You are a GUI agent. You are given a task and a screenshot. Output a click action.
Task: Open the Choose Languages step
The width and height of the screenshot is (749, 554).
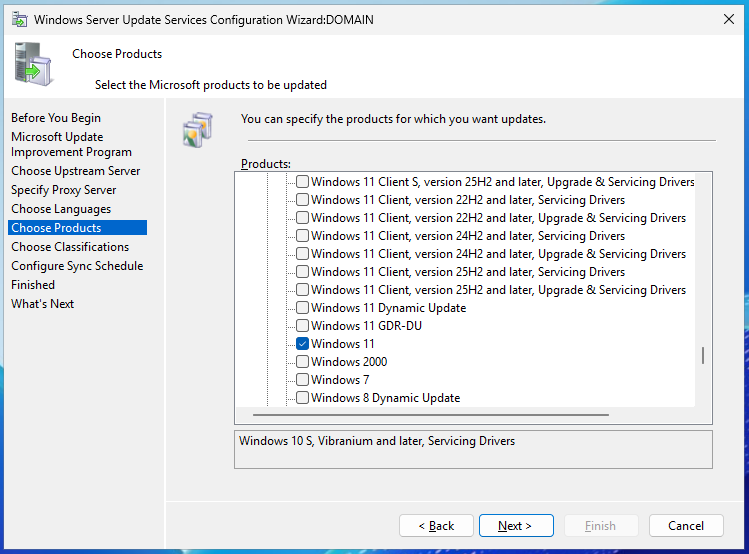(61, 209)
